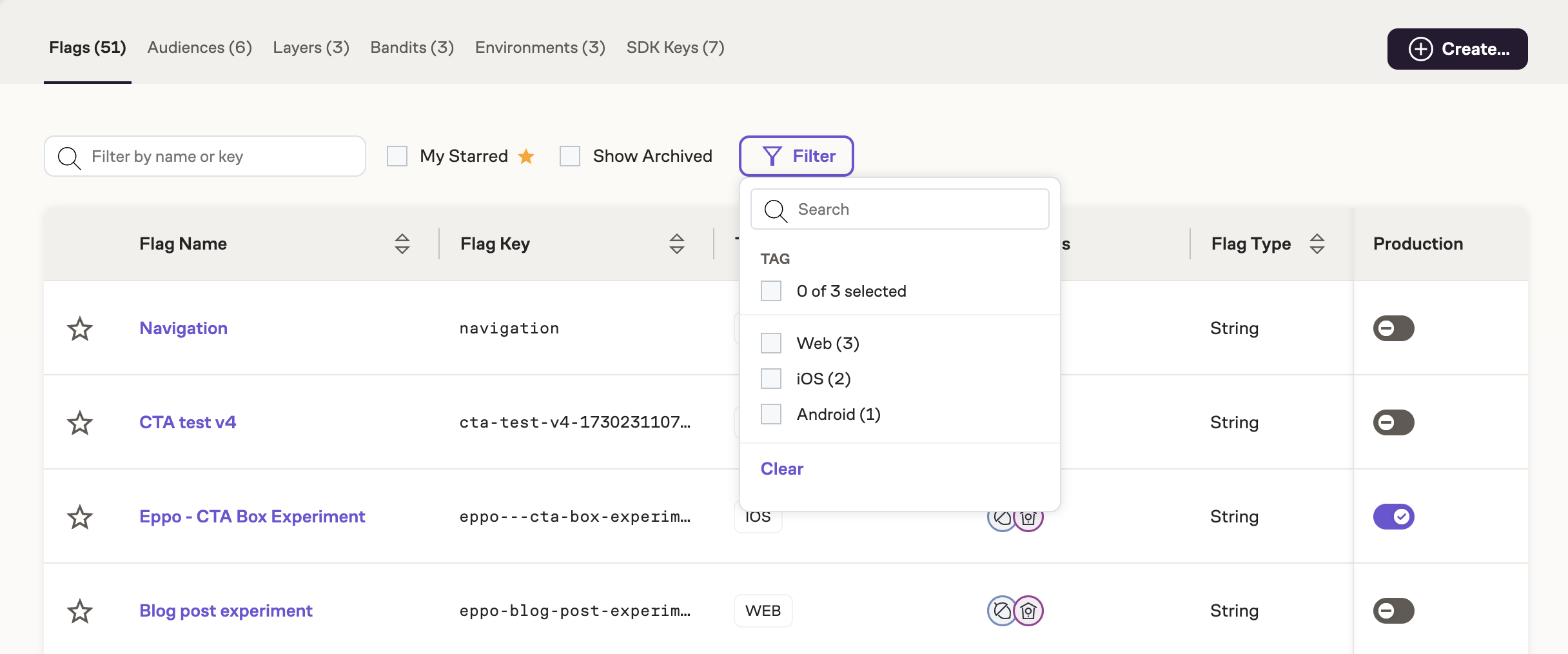Disable production toggle for Eppo - CTA Box Experiment
Screen dimensions: 1568x654
[1395, 516]
